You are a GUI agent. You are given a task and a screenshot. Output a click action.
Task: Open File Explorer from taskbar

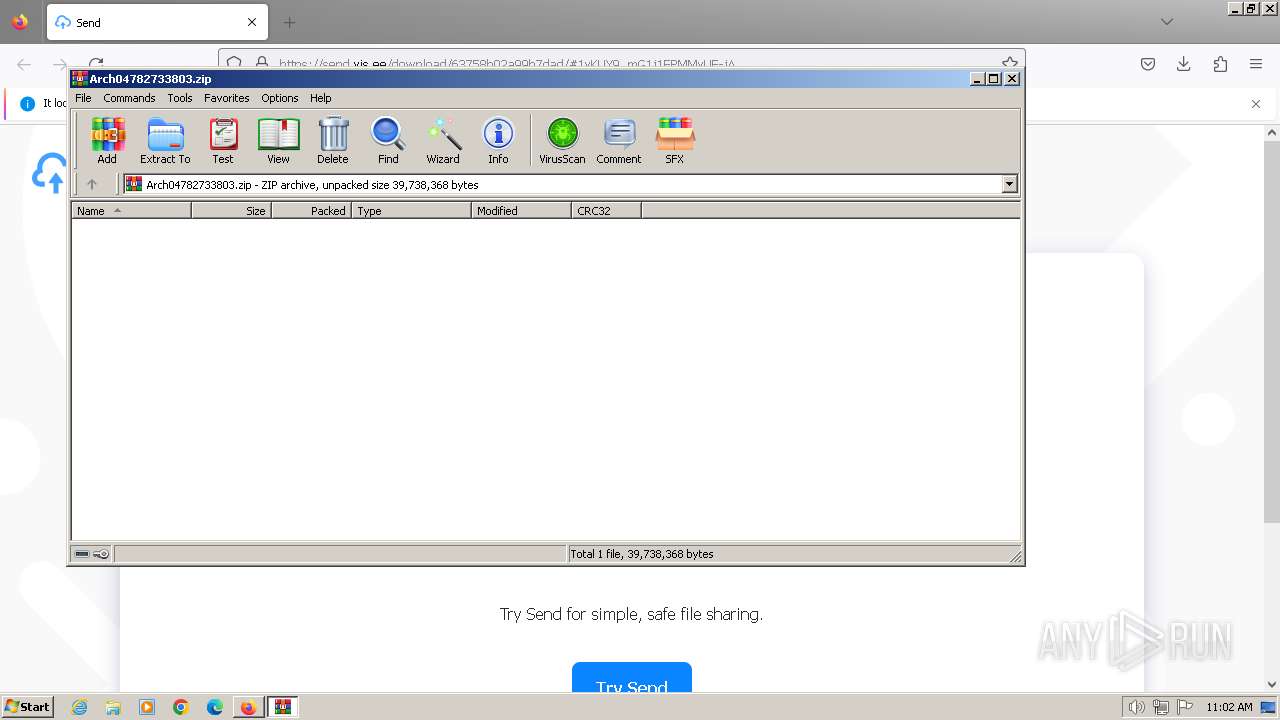113,707
